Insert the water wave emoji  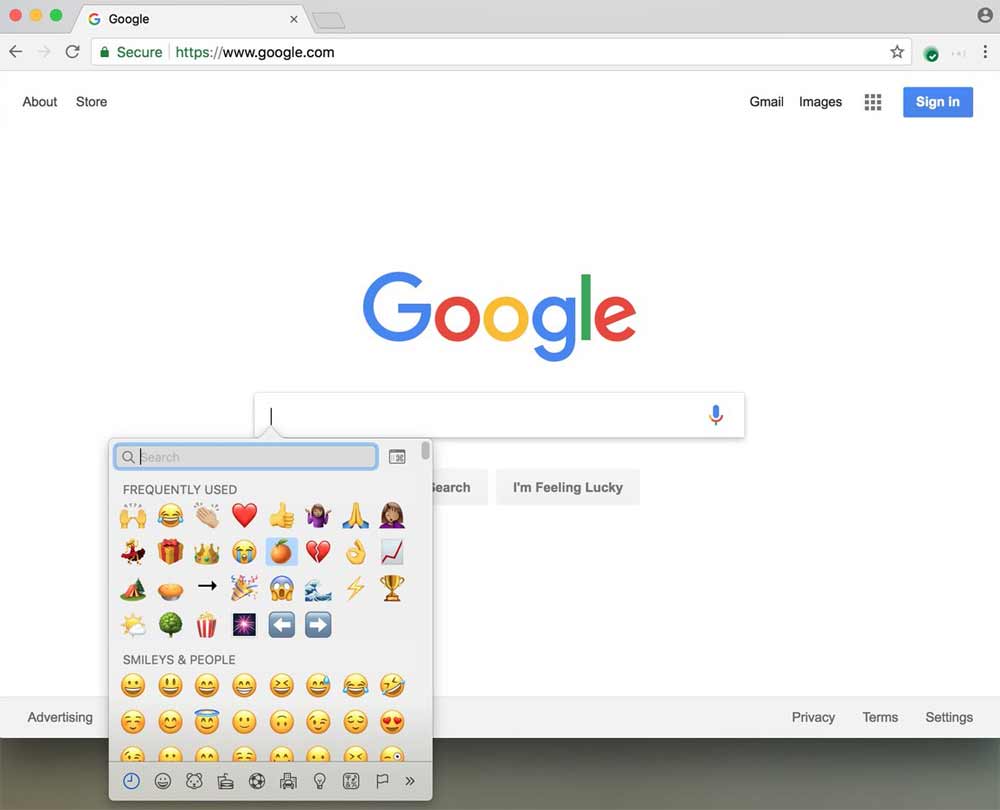(x=318, y=588)
